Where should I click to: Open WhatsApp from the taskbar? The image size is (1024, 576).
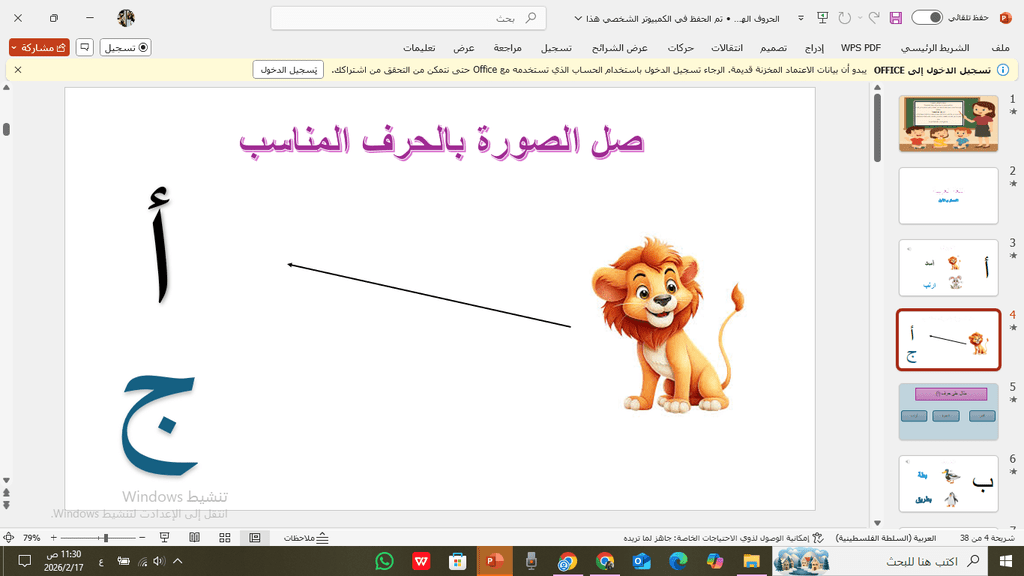(385, 561)
